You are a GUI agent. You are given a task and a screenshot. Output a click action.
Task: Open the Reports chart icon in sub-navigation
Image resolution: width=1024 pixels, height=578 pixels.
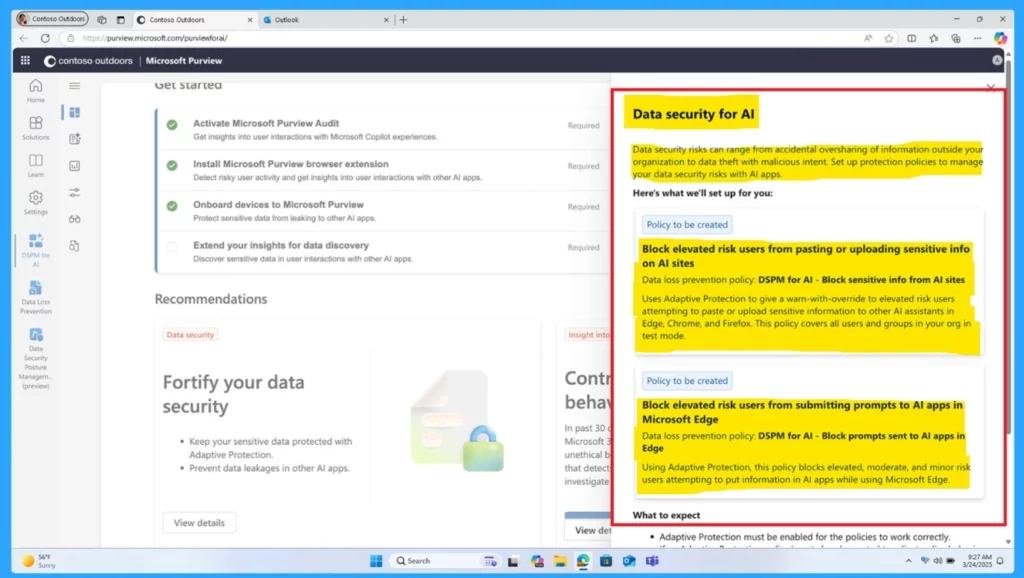pos(74,166)
